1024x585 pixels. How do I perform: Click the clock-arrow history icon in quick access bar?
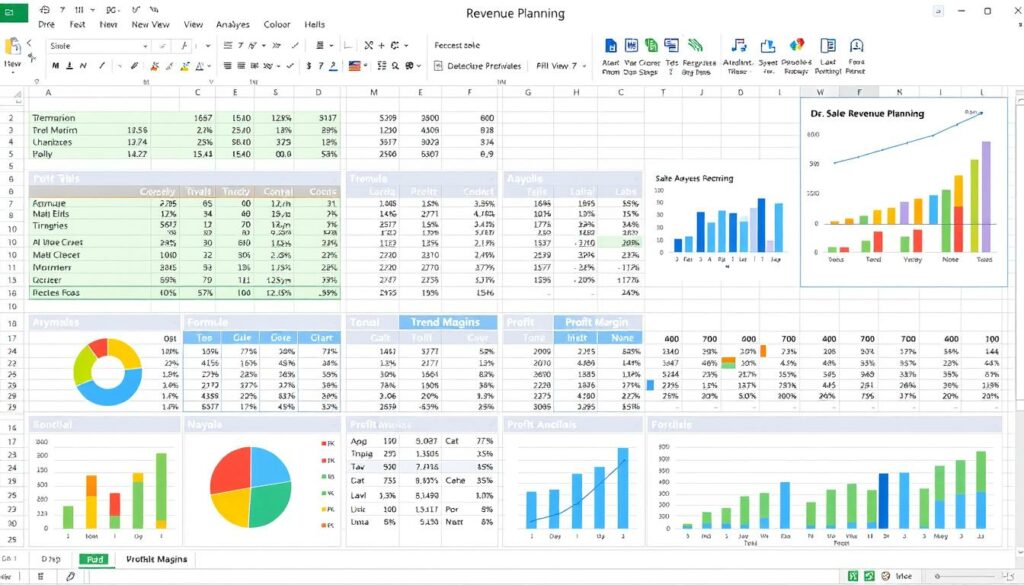(45, 10)
